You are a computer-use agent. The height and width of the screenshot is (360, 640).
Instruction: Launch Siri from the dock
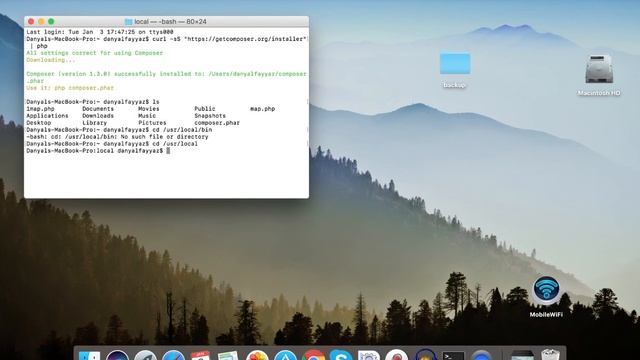(x=117, y=356)
